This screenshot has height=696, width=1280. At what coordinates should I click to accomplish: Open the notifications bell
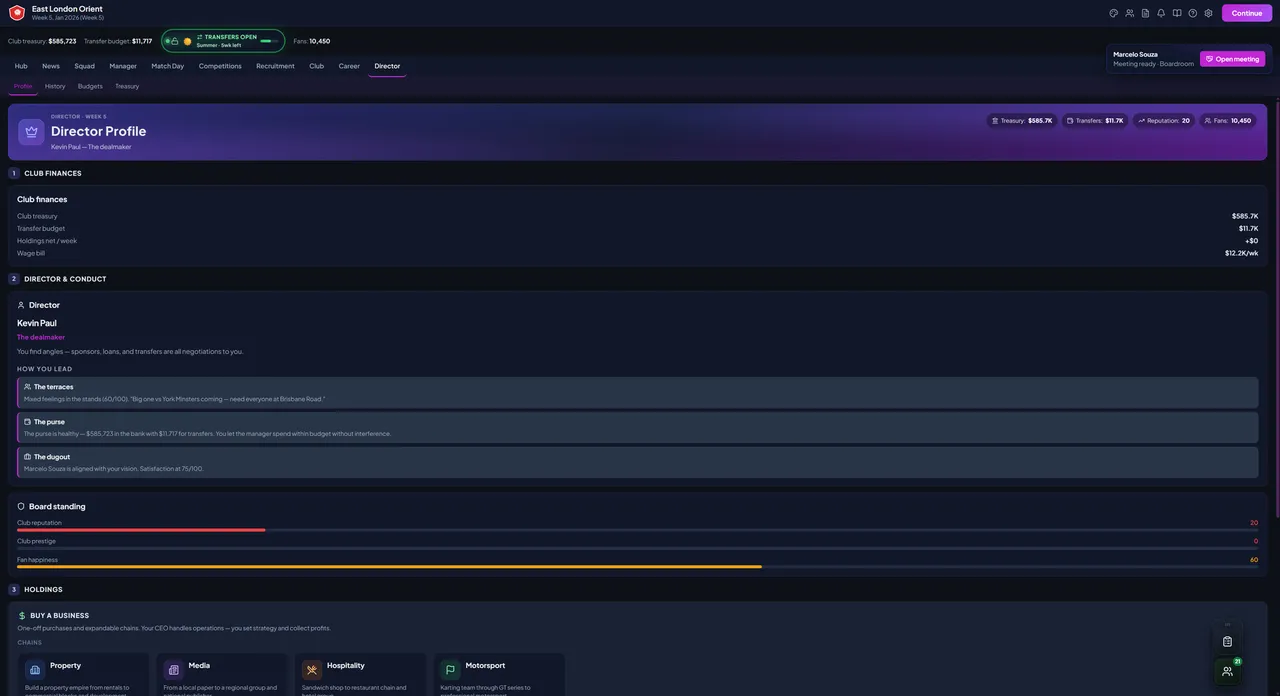pyautogui.click(x=1161, y=13)
